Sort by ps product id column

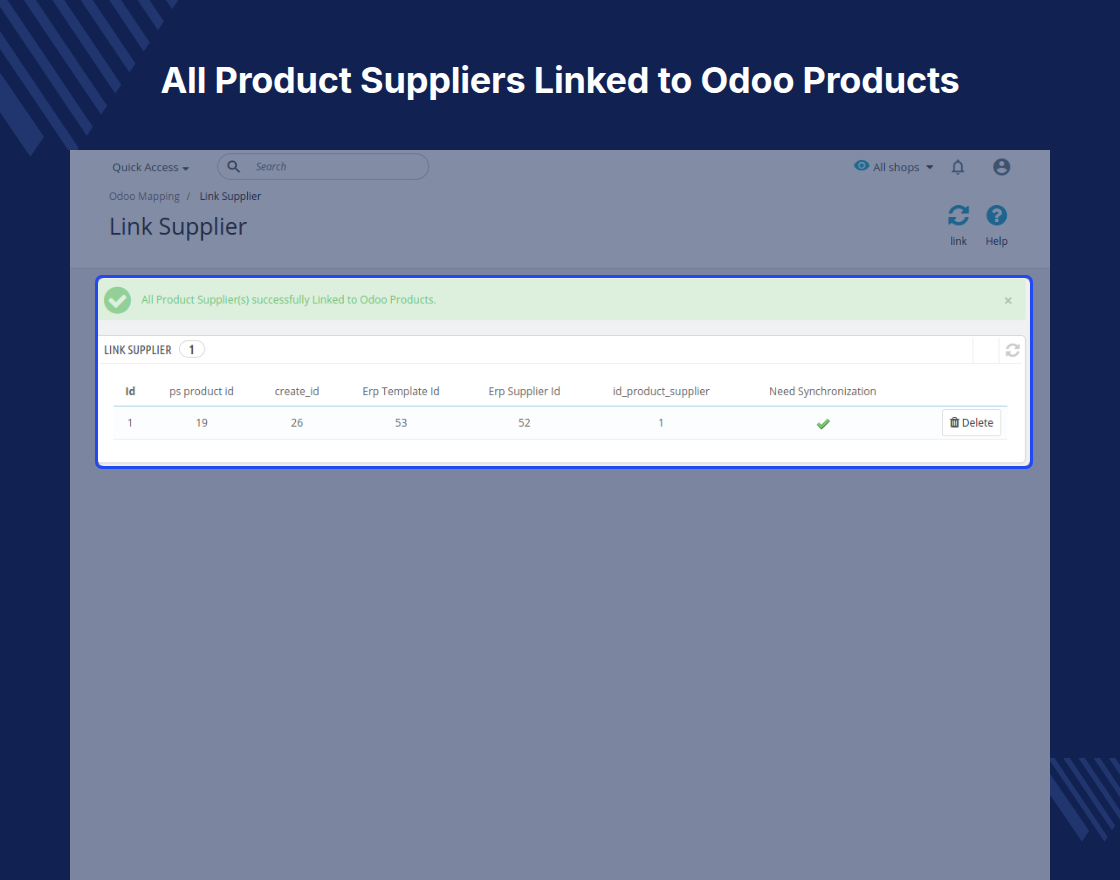(x=201, y=391)
